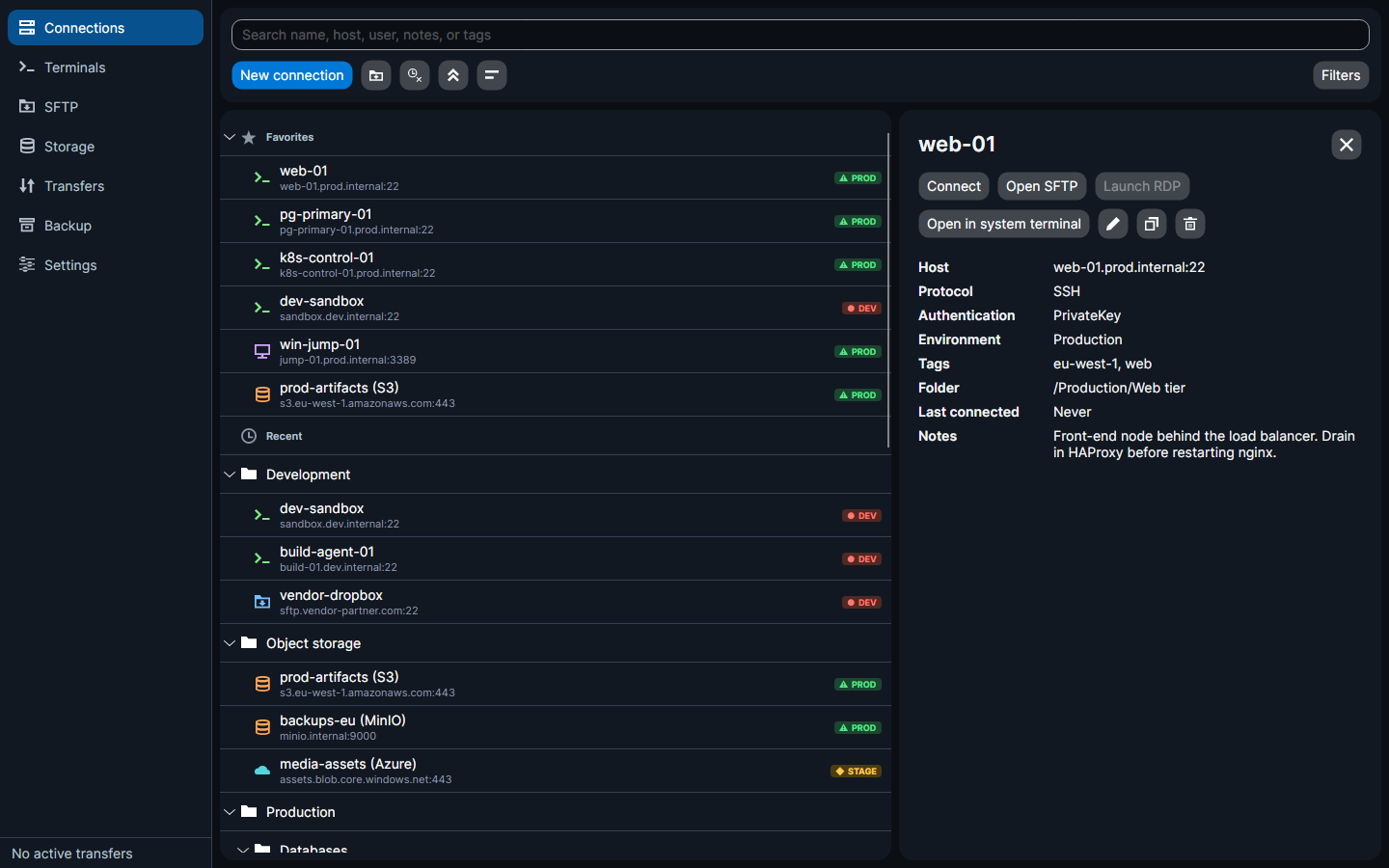Image resolution: width=1389 pixels, height=868 pixels.
Task: Click the Recent clock icon
Action: 249,436
